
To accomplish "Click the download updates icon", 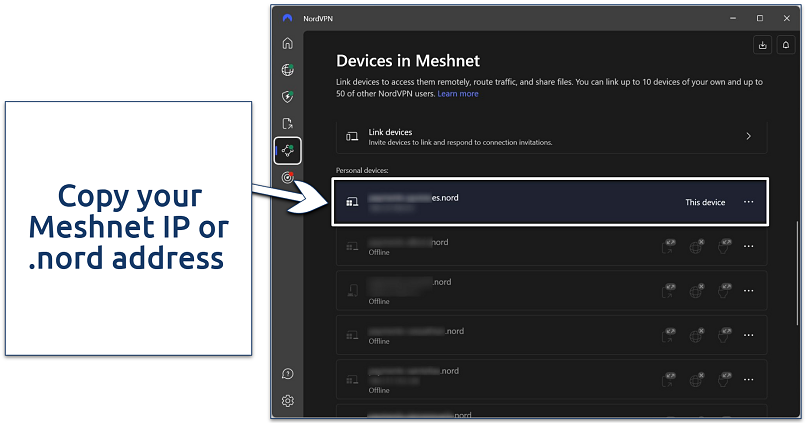I will click(762, 45).
